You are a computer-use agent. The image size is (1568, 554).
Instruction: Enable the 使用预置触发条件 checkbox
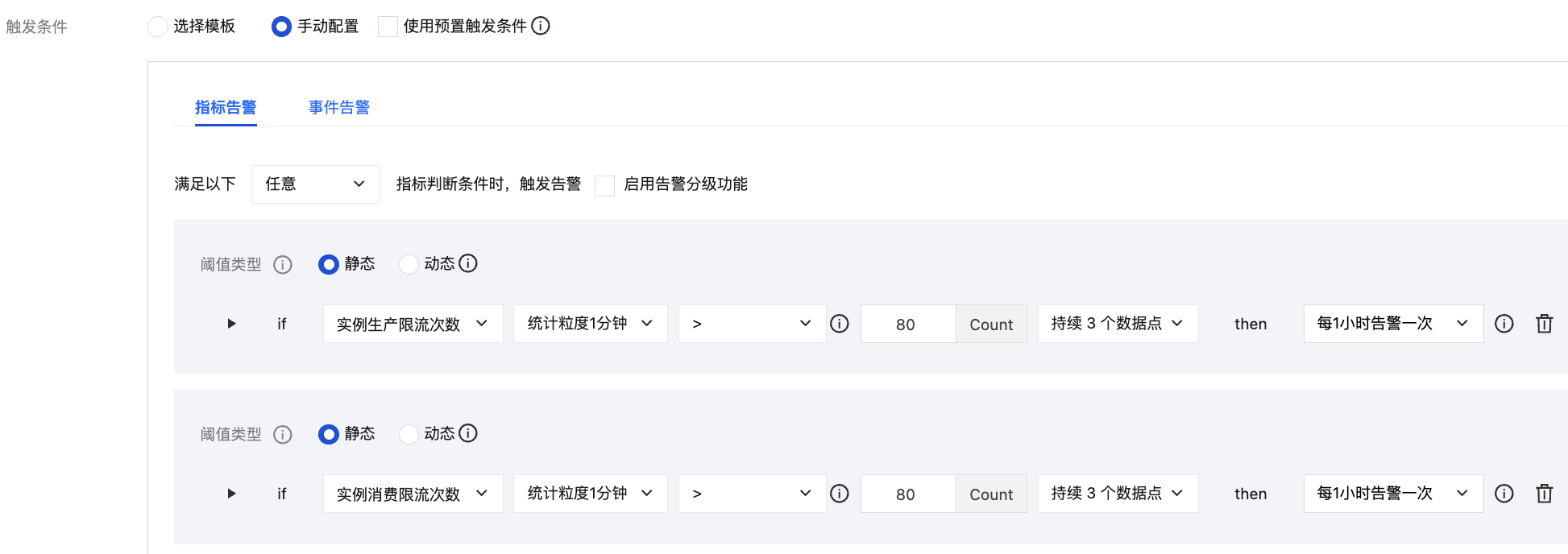point(388,27)
